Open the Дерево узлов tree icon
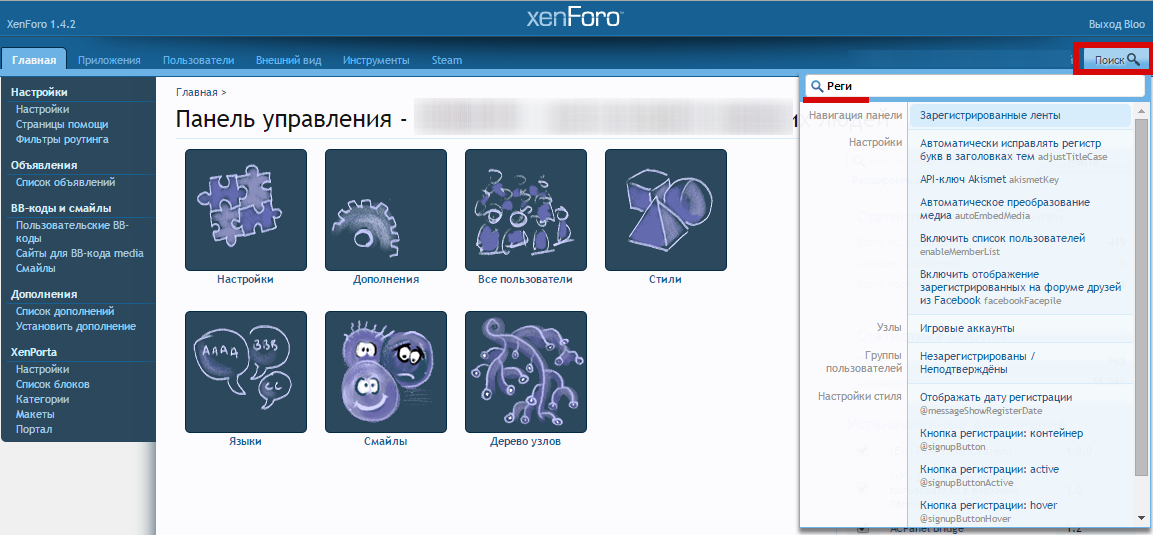 coord(526,372)
